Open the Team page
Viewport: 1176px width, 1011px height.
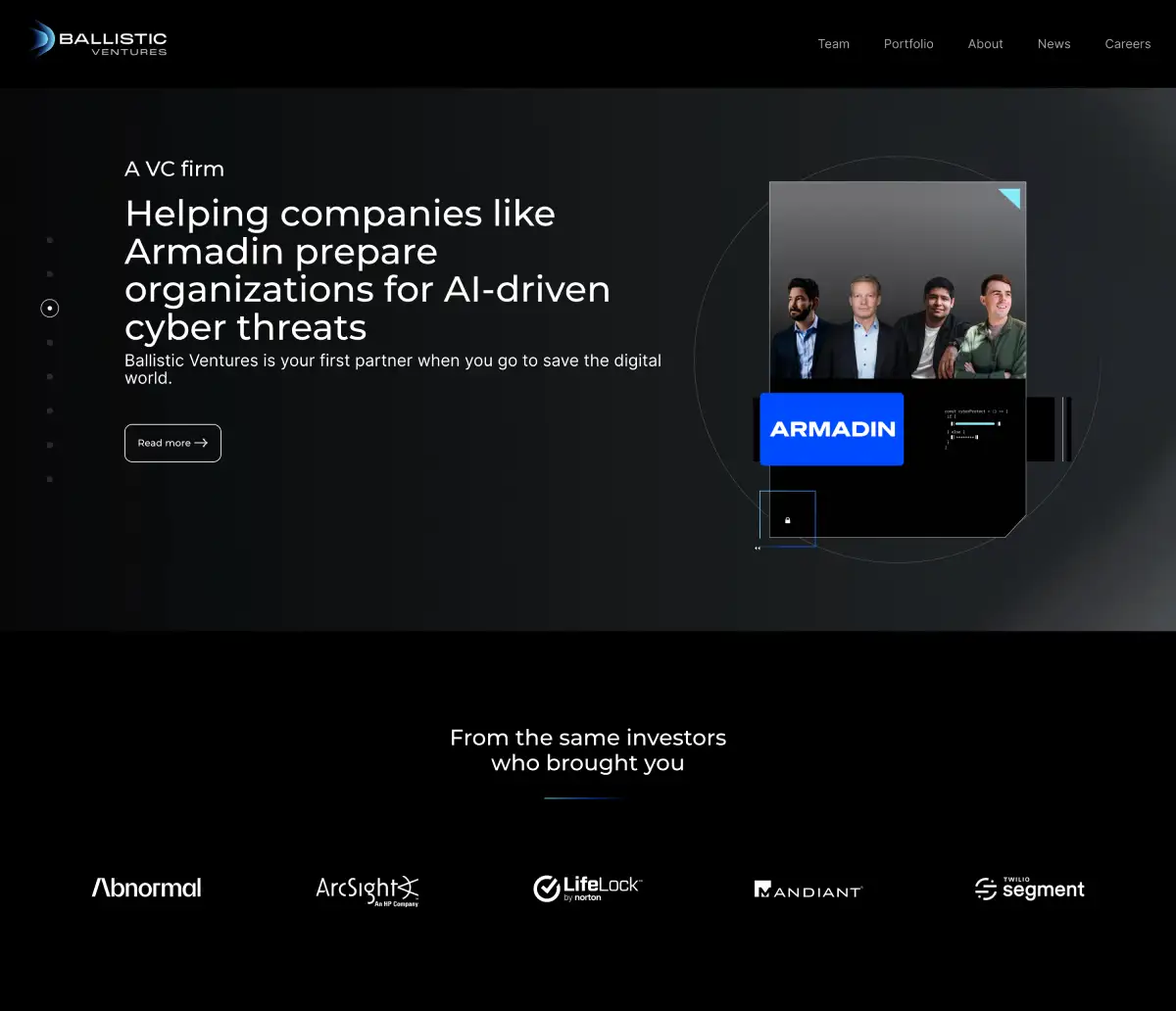coord(834,44)
